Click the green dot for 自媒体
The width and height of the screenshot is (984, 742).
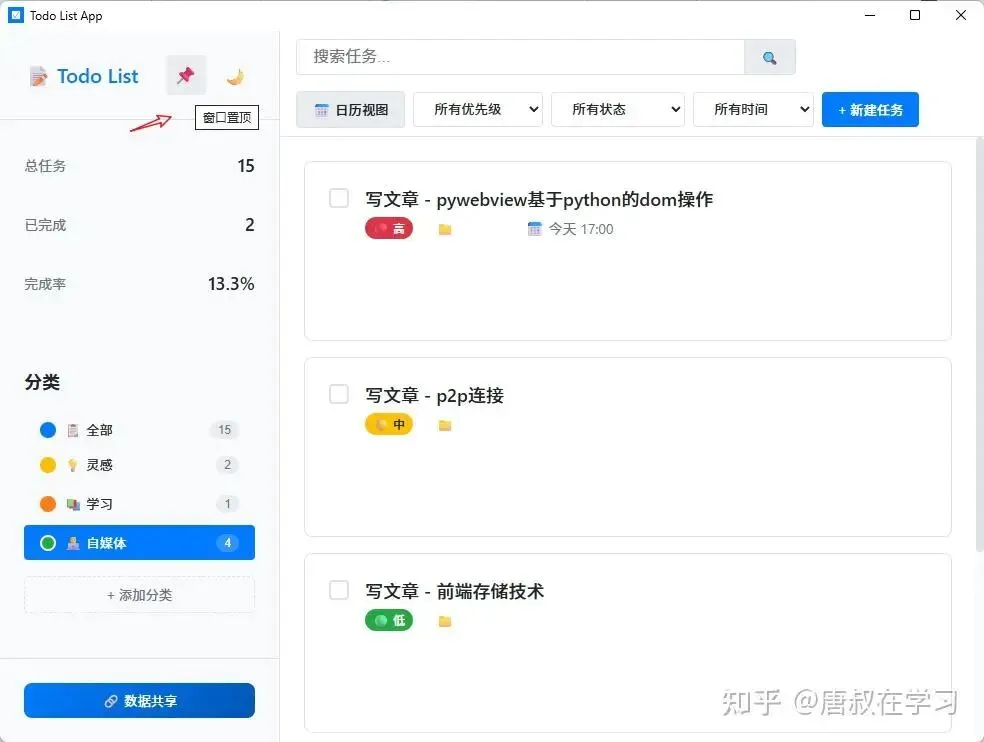click(x=48, y=543)
